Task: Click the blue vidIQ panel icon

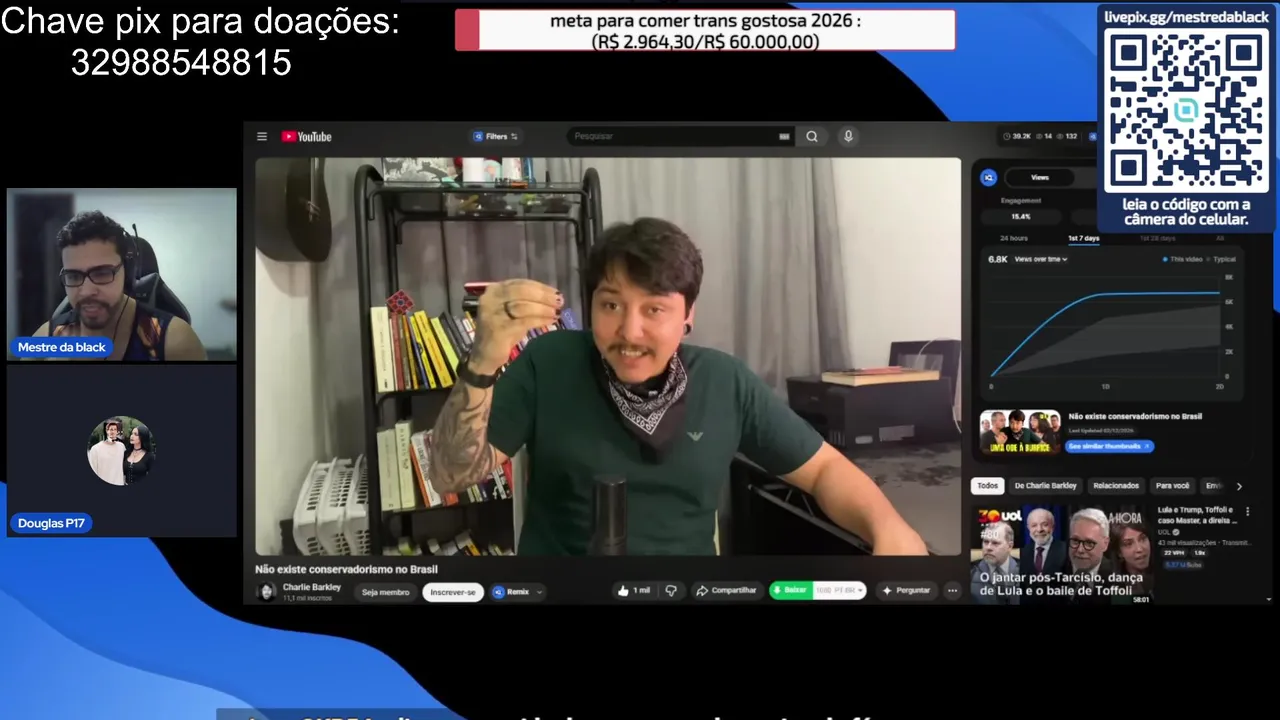Action: tap(989, 178)
